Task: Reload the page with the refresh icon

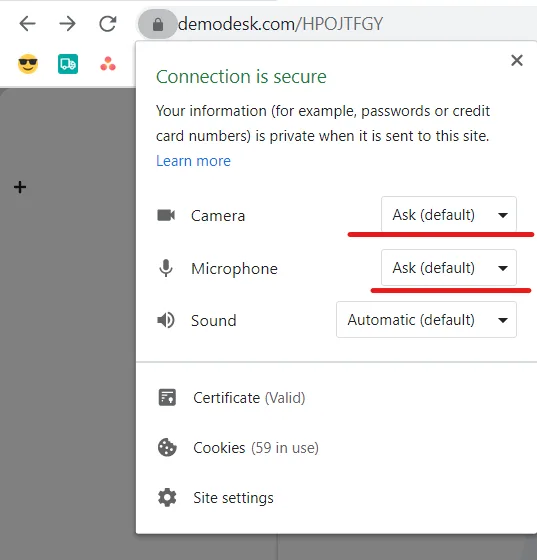Action: click(x=107, y=24)
